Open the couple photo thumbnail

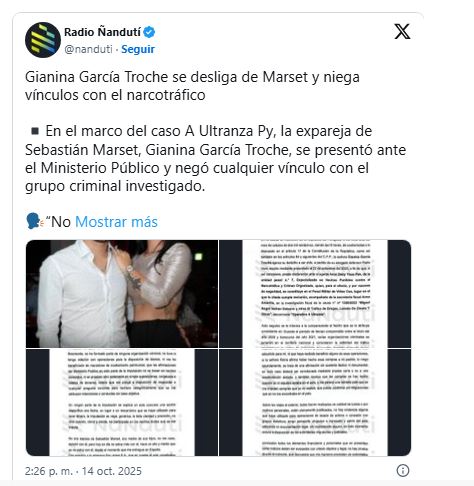(122, 294)
